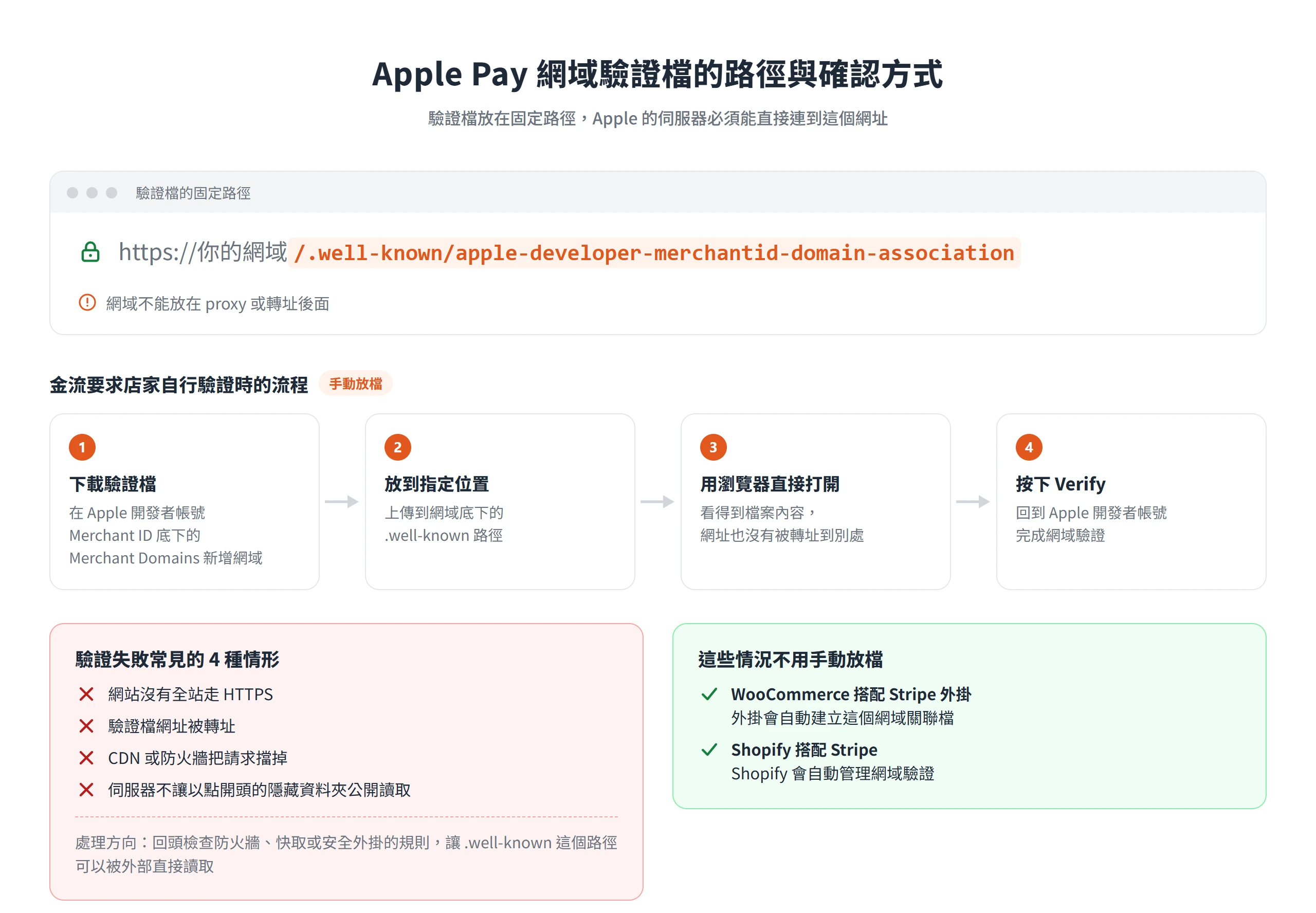The width and height of the screenshot is (1316, 913).
Task: Click the orange warning icon beside proxy notice
Action: point(87,303)
